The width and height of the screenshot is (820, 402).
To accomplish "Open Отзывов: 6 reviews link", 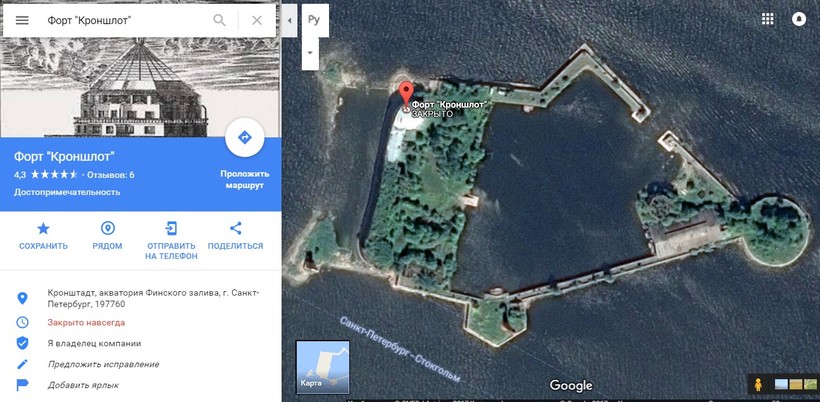I will tap(110, 175).
